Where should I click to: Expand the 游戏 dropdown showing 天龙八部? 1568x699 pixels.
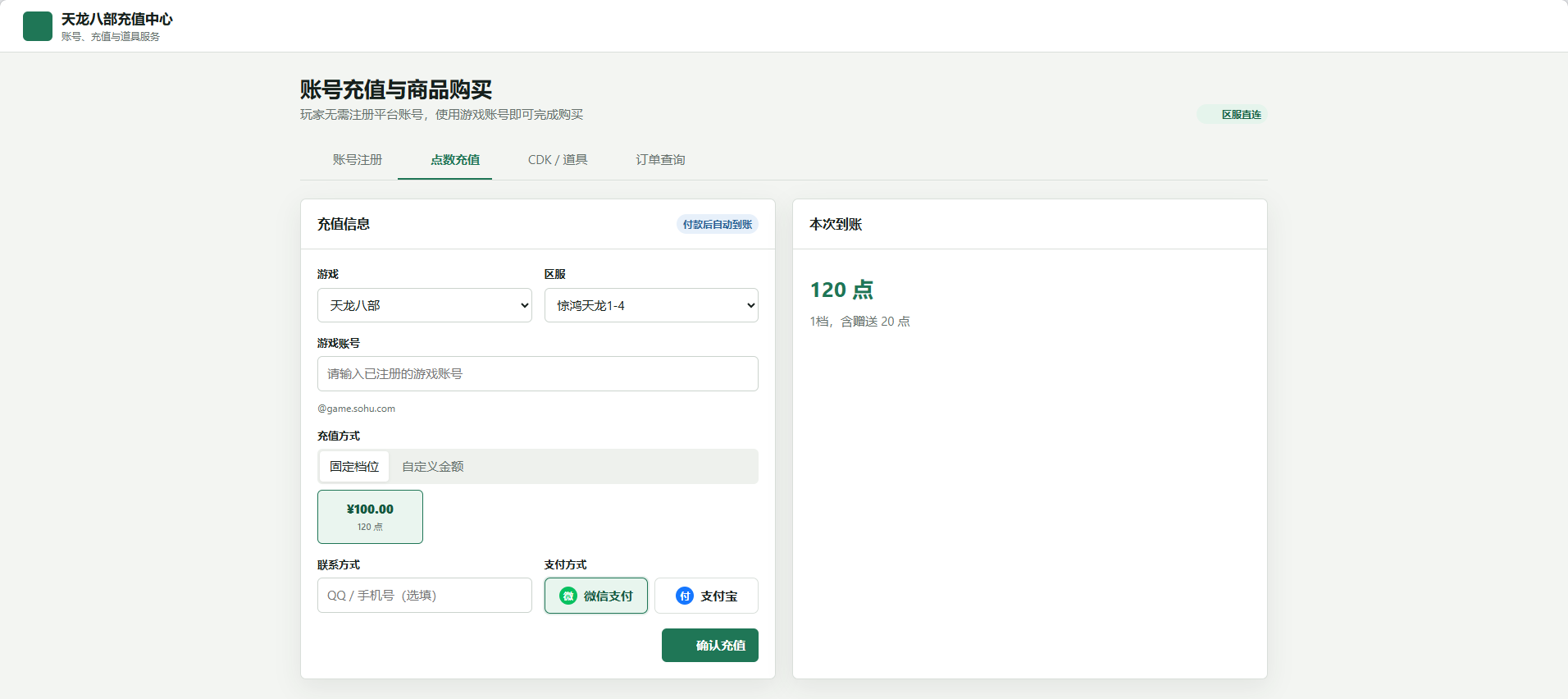click(425, 305)
